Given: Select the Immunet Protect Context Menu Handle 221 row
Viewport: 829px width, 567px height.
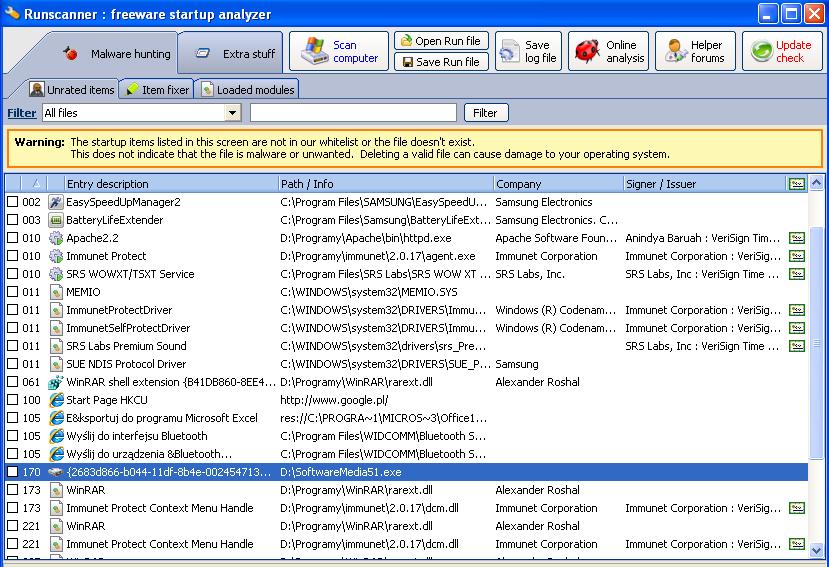Looking at the screenshot, I should pyautogui.click(x=406, y=544).
